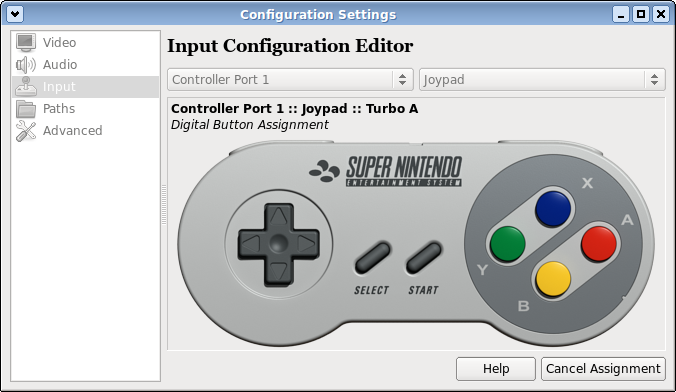Viewport: 676px width, 392px height.
Task: Open the Advanced tools icon
Action: pyautogui.click(x=26, y=131)
